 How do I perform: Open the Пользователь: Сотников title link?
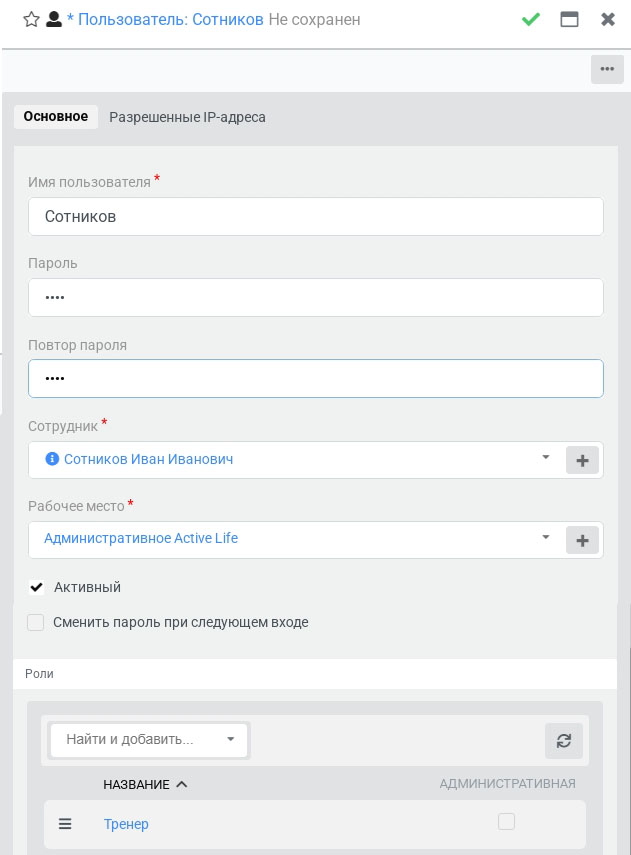171,20
